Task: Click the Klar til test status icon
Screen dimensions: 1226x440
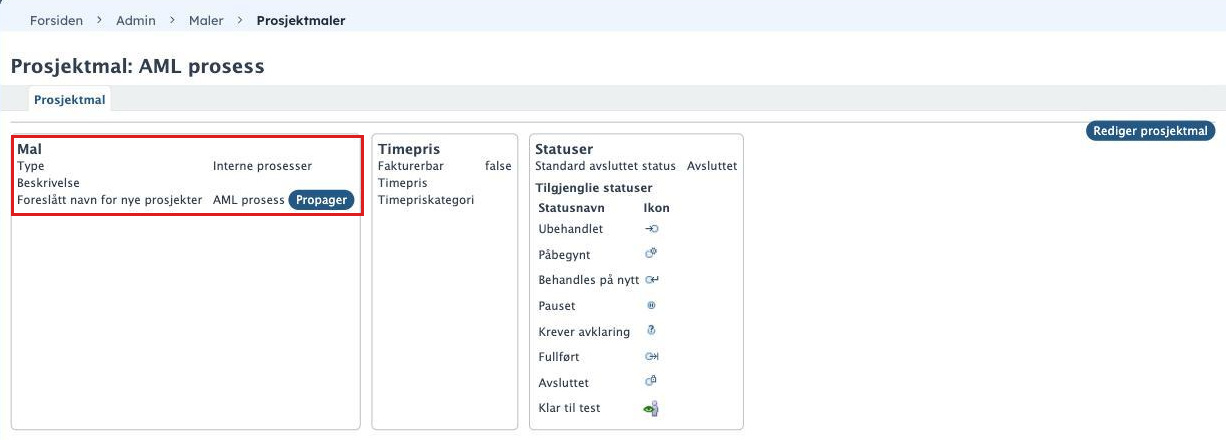Action: point(651,408)
